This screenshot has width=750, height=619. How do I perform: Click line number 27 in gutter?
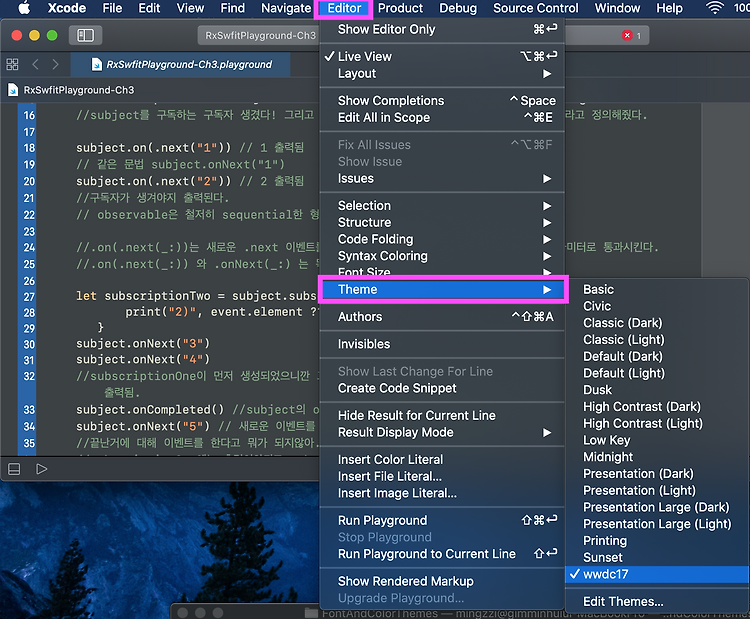29,297
